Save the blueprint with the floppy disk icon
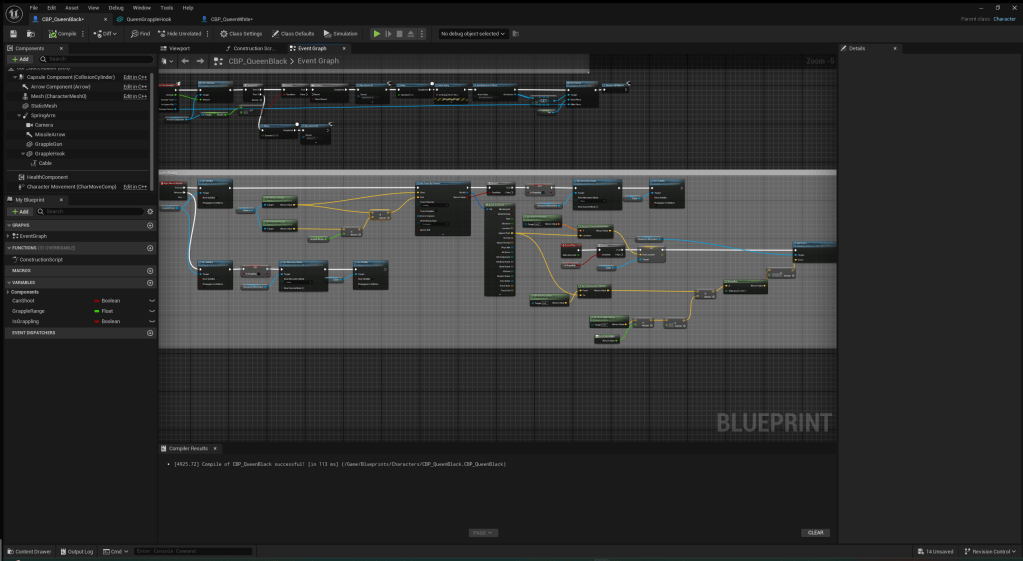 14,34
